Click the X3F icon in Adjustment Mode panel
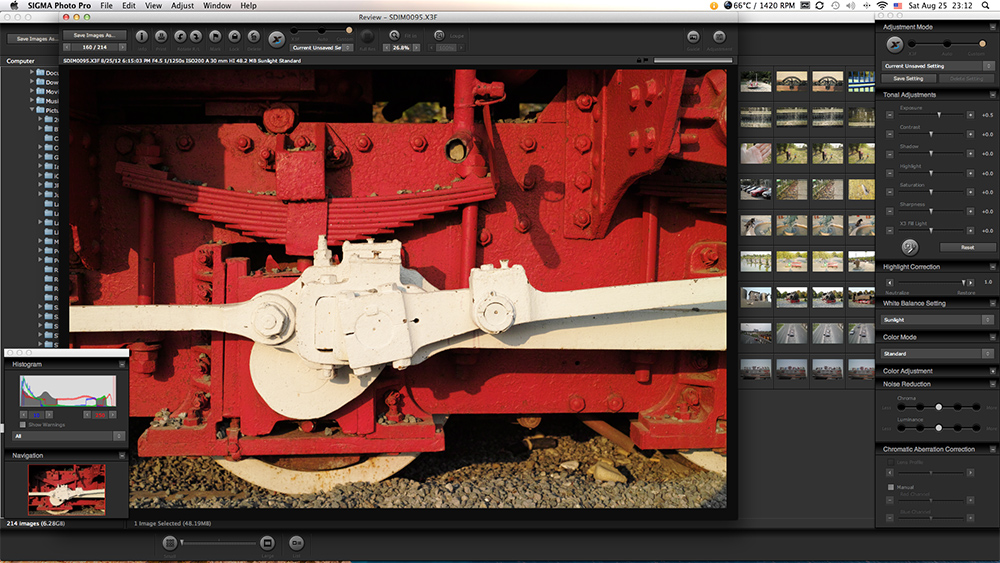1000x563 pixels. tap(895, 45)
